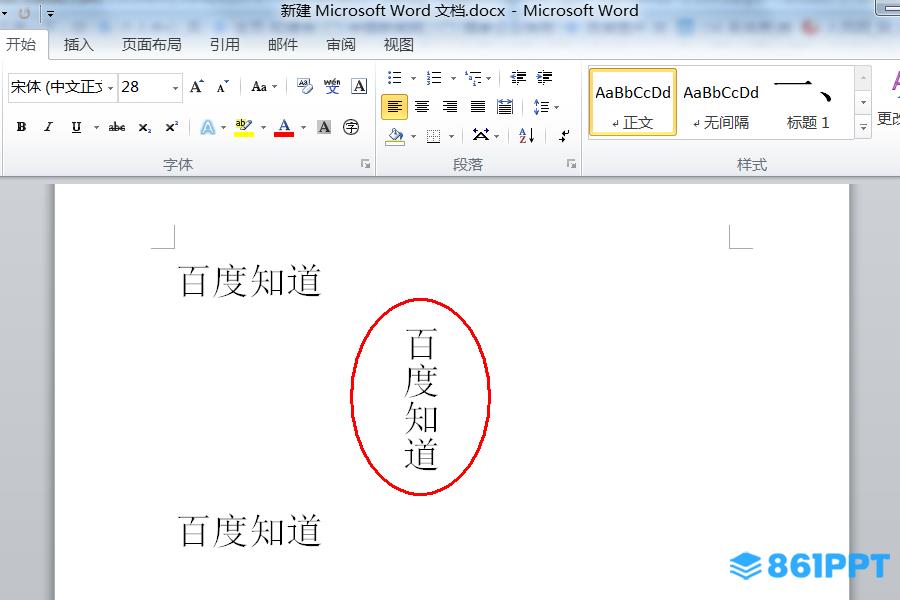Apply text effects icon

pos(208,127)
